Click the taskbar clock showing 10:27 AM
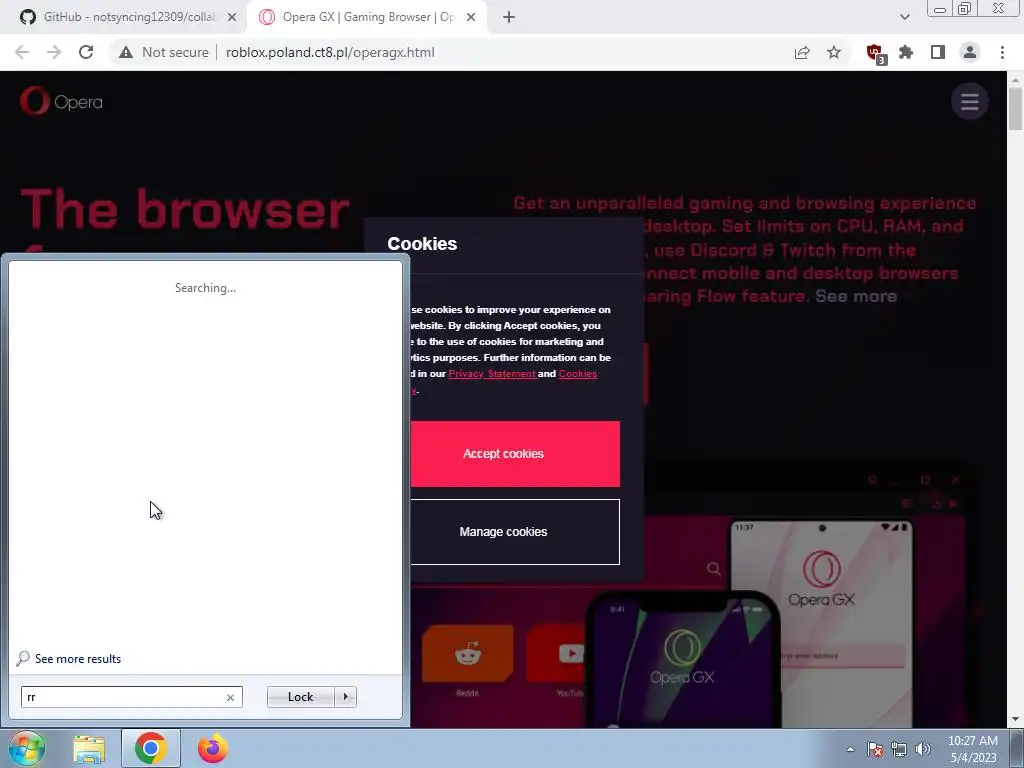This screenshot has width=1024, height=768. [x=972, y=749]
